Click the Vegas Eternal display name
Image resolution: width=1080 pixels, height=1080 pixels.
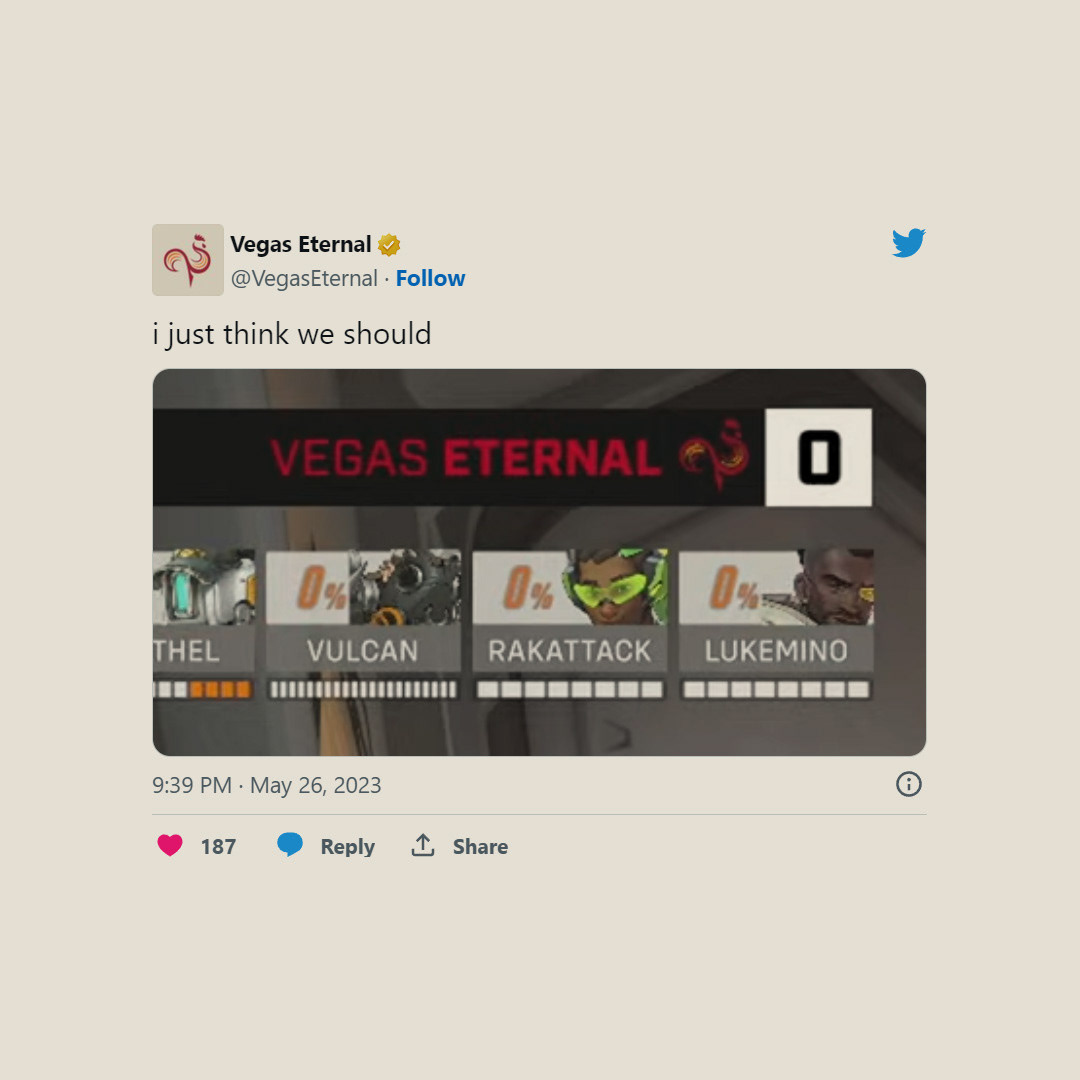coord(300,245)
